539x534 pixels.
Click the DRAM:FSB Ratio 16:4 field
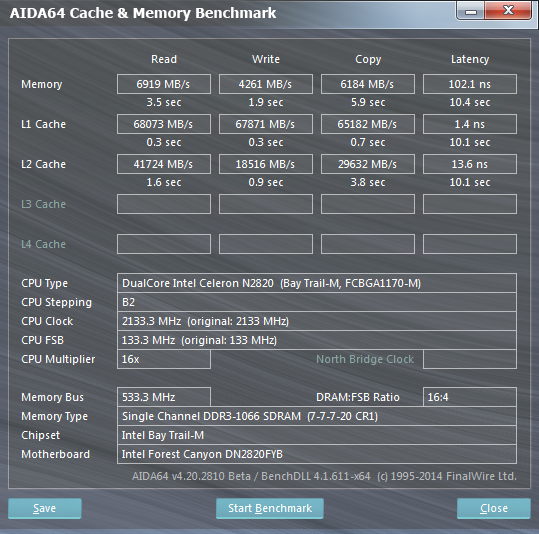pyautogui.click(x=470, y=397)
